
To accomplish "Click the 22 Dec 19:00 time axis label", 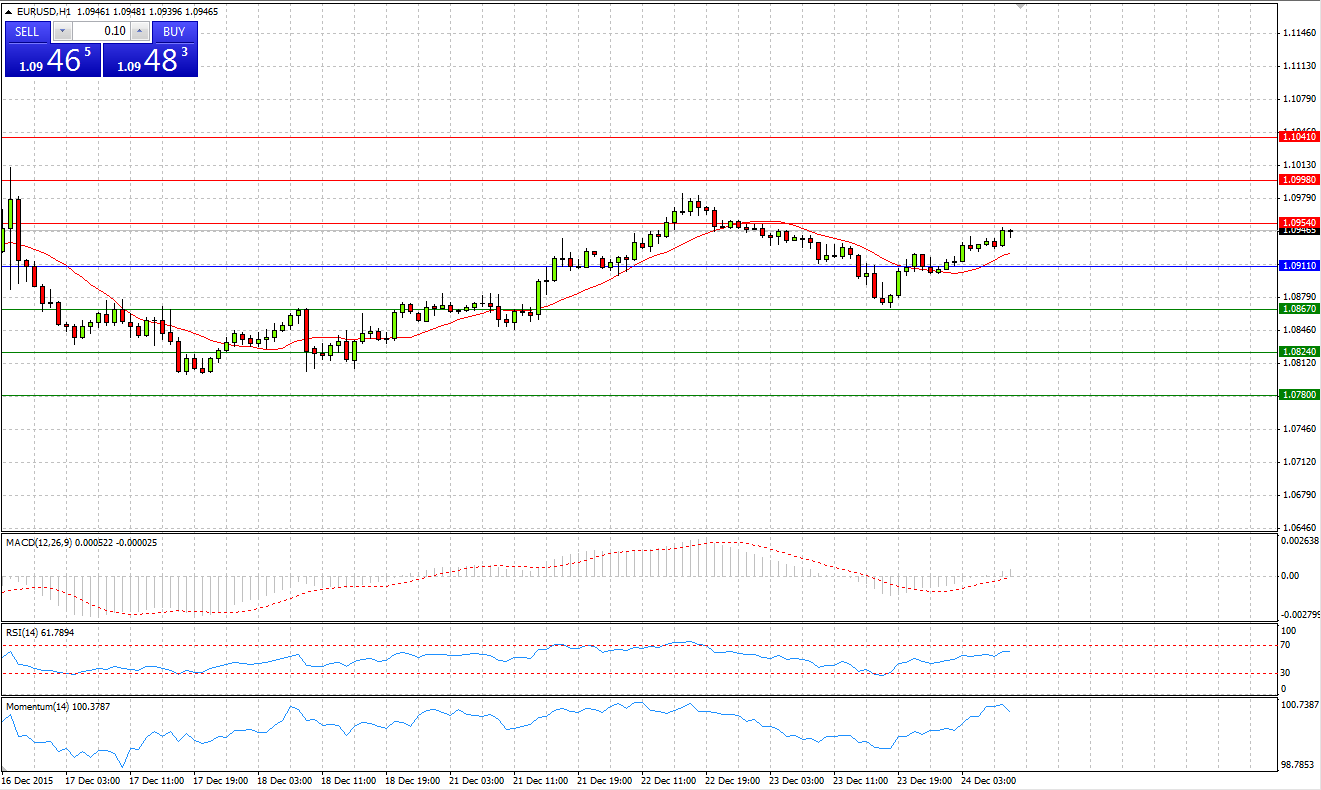I will point(732,780).
